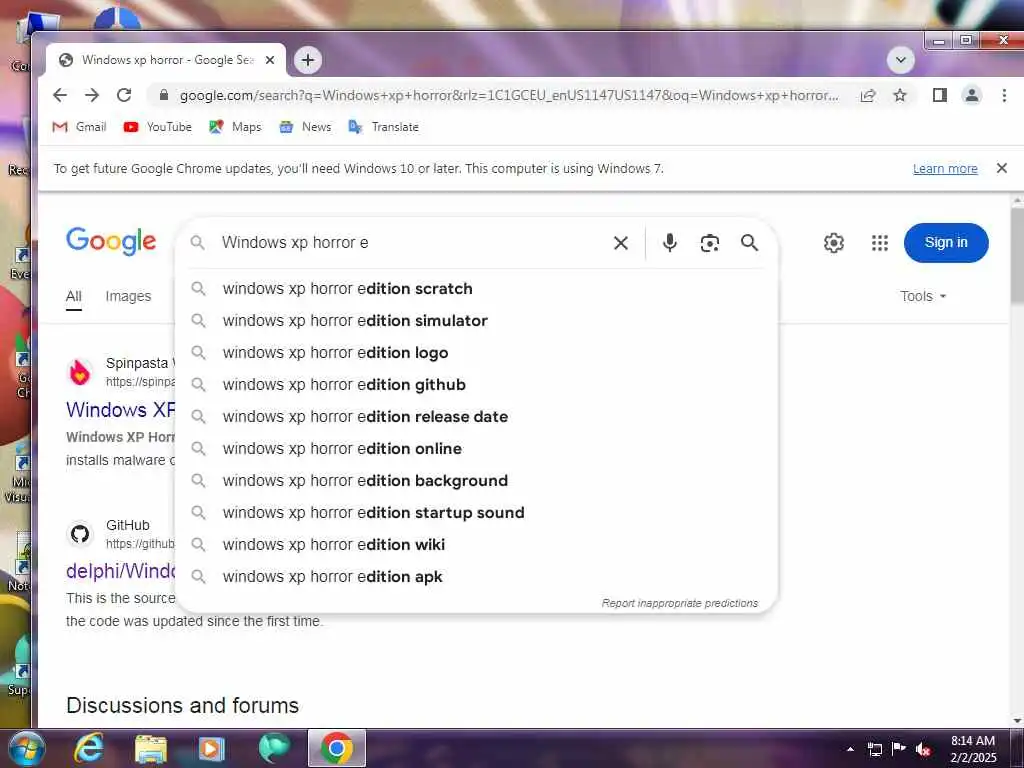This screenshot has width=1024, height=768.
Task: Bookmark this page with the star icon
Action: (900, 95)
